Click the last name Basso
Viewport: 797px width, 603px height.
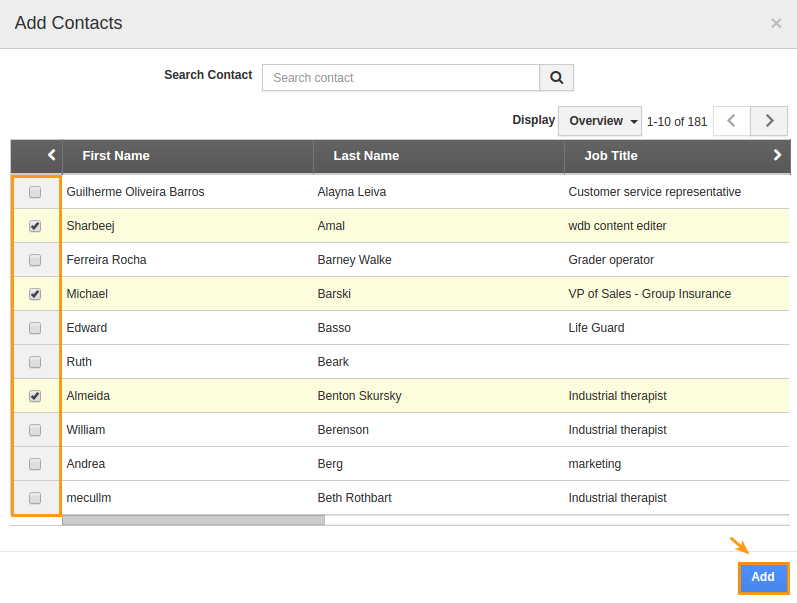(334, 328)
